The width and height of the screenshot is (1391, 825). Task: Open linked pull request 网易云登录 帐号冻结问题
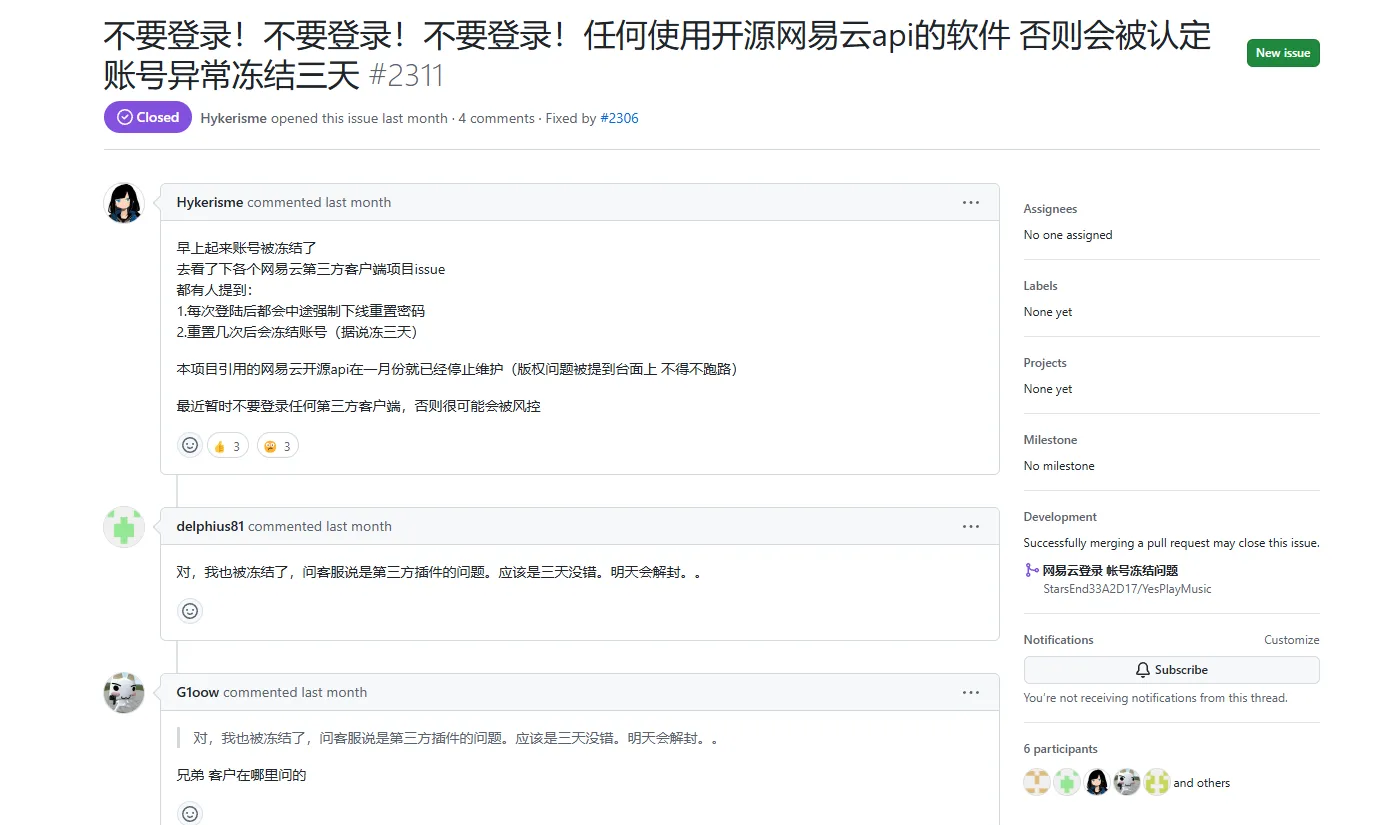tap(1110, 571)
